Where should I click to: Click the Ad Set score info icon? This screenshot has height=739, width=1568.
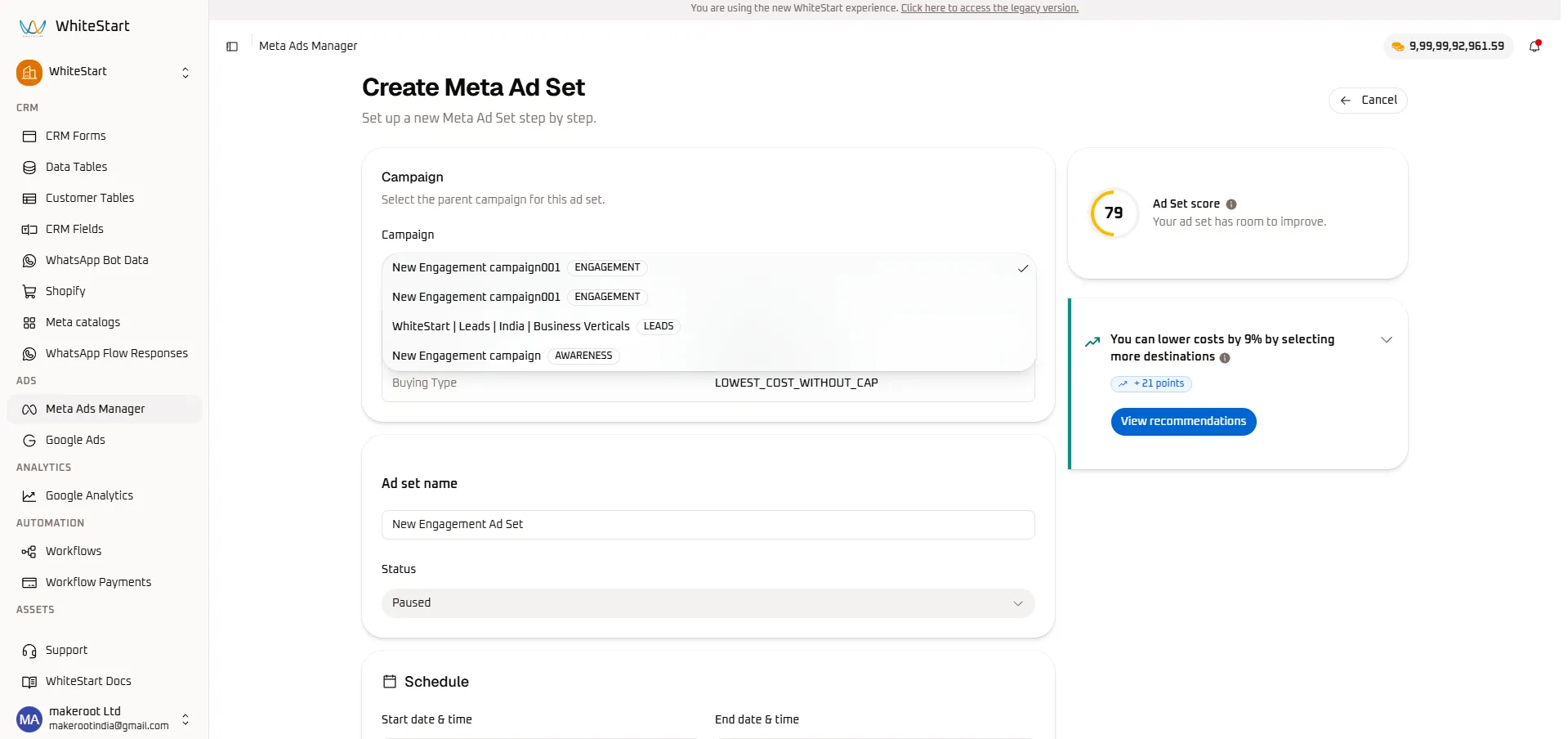[x=1231, y=204]
